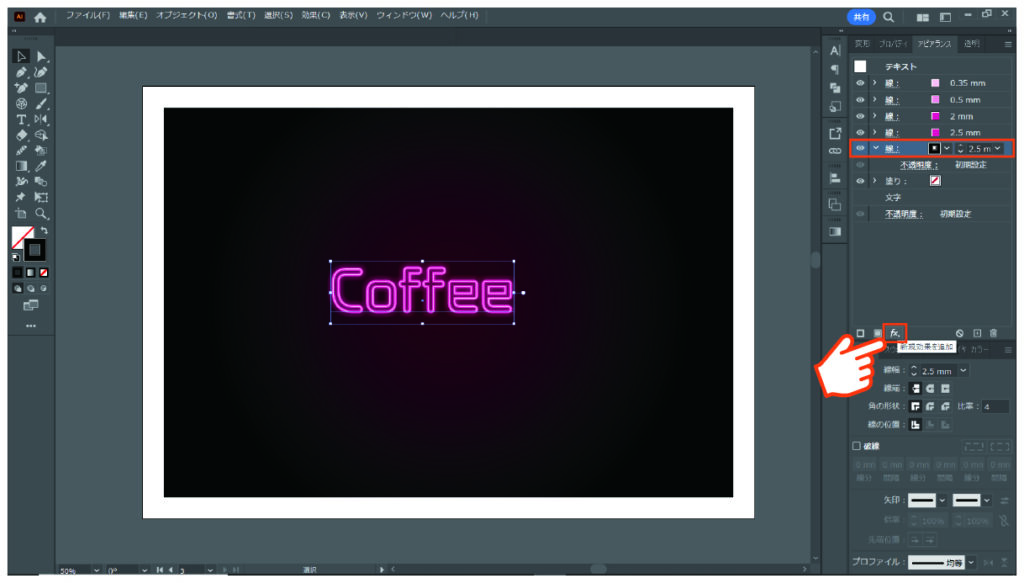This screenshot has width=1024, height=583.
Task: Expand the 2 mm stroke row
Action: pyautogui.click(x=874, y=116)
